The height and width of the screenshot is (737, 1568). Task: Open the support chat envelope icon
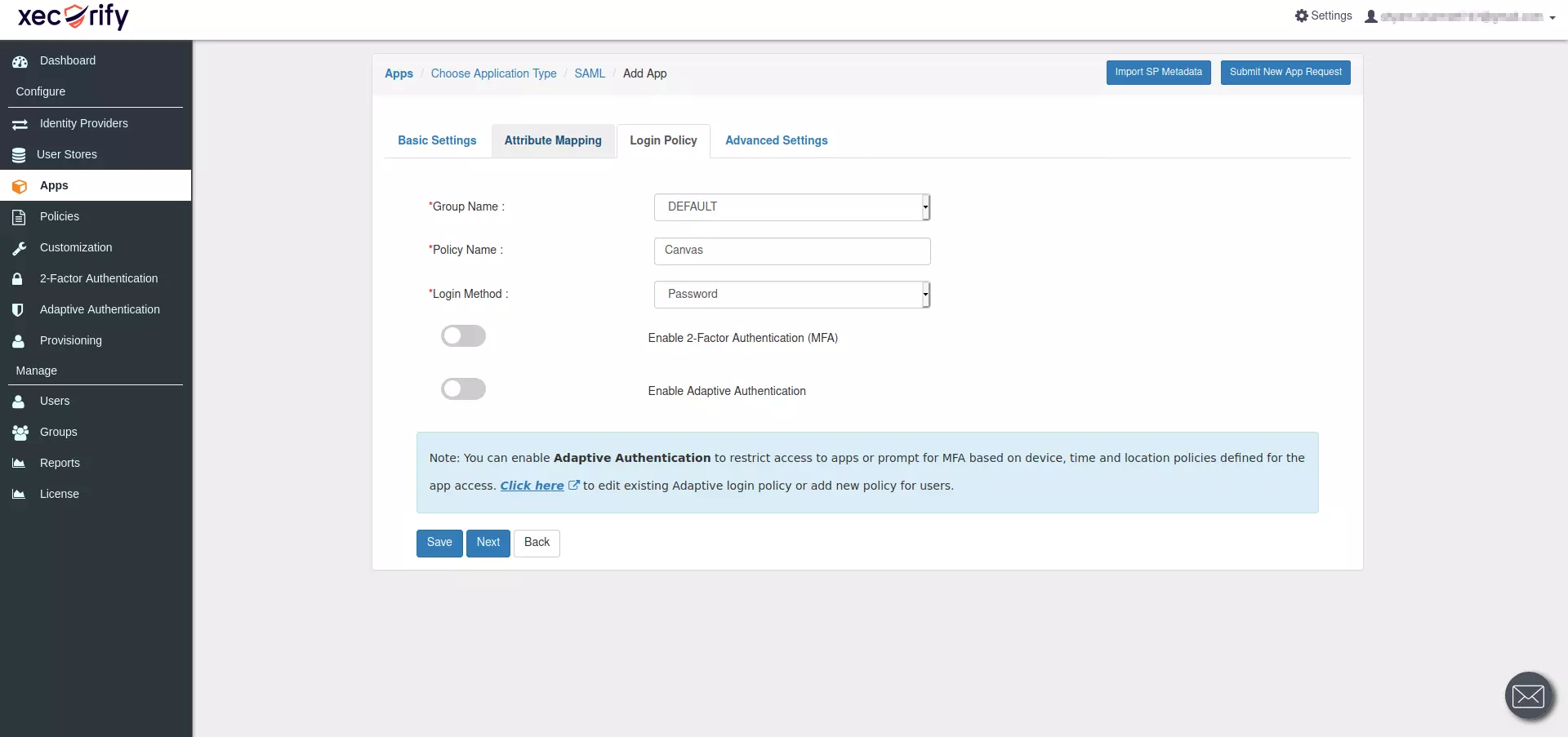pyautogui.click(x=1528, y=695)
